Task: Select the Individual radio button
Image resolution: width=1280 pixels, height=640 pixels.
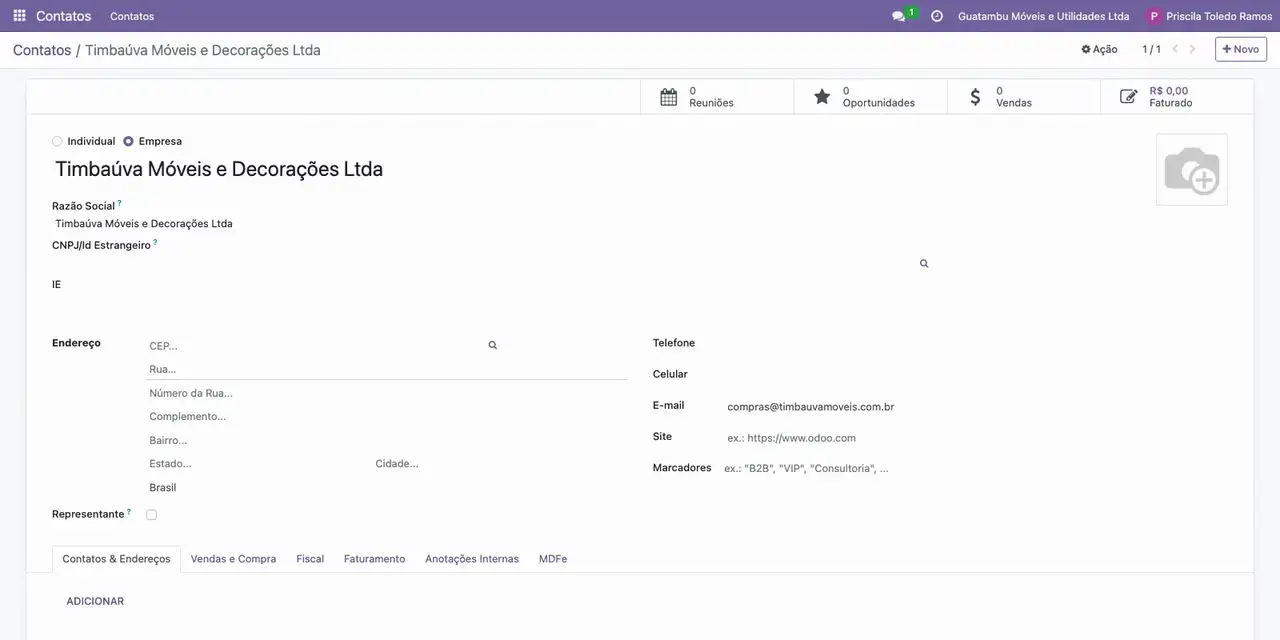Action: point(57,141)
